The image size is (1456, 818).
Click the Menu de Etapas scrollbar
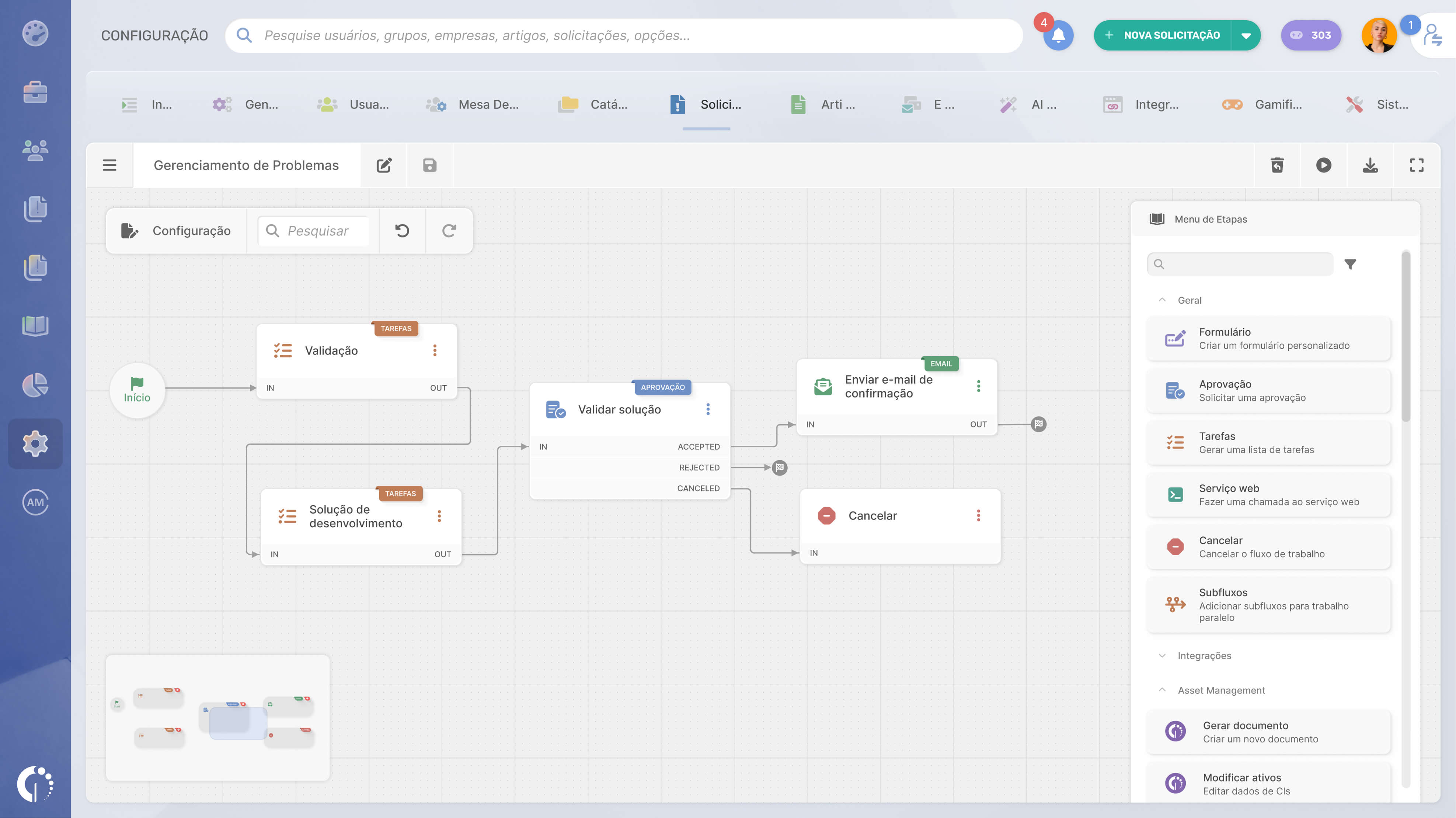pyautogui.click(x=1406, y=336)
